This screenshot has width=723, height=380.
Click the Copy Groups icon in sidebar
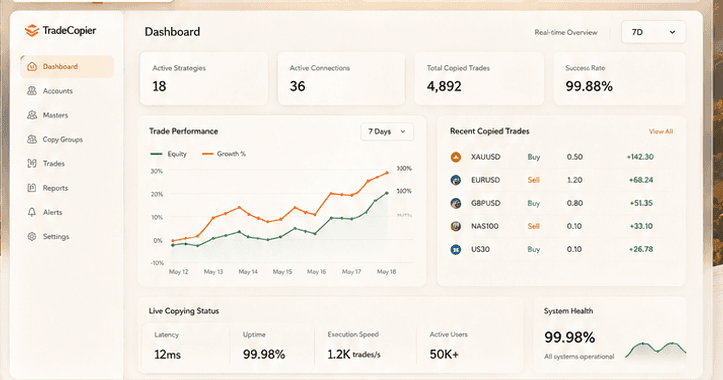(x=32, y=139)
